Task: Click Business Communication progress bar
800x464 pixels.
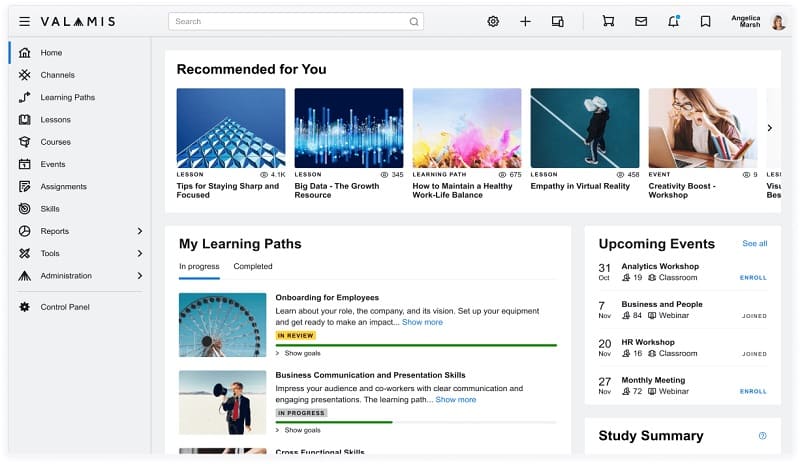Action: coord(416,423)
